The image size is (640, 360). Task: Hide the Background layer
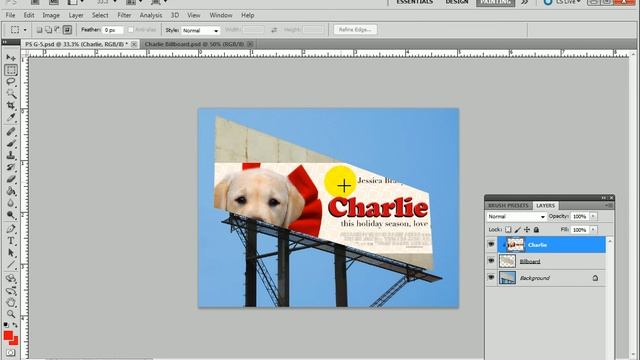[x=491, y=278]
